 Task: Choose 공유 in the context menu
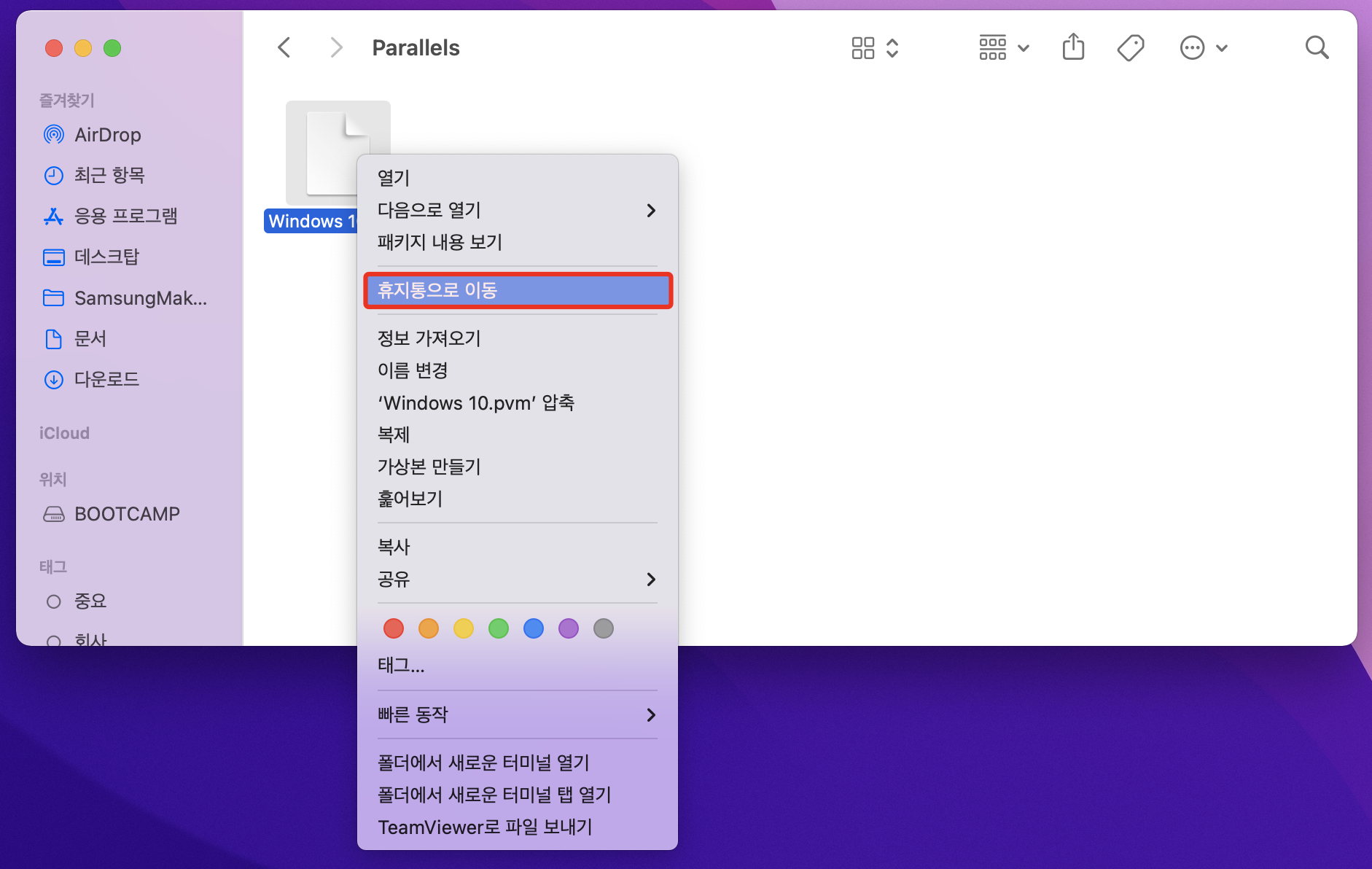click(518, 579)
